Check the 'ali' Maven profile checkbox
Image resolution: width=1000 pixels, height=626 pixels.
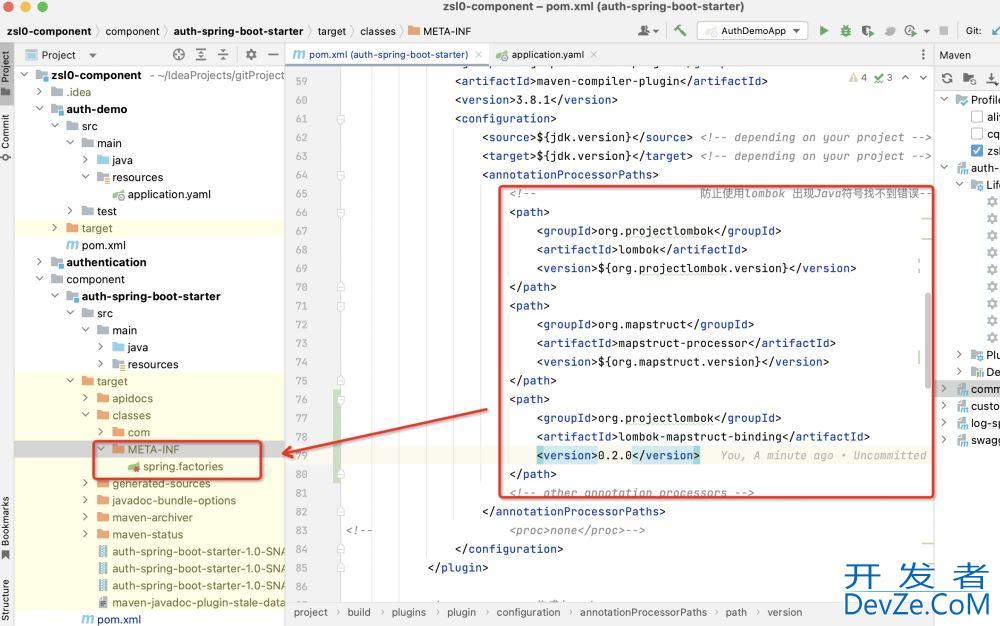click(x=976, y=117)
